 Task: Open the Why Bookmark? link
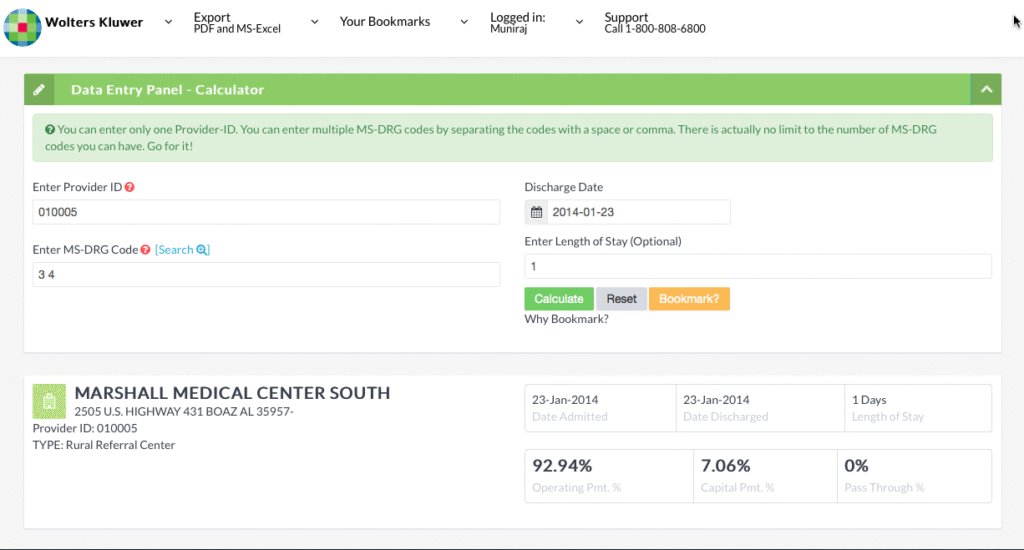pos(566,320)
